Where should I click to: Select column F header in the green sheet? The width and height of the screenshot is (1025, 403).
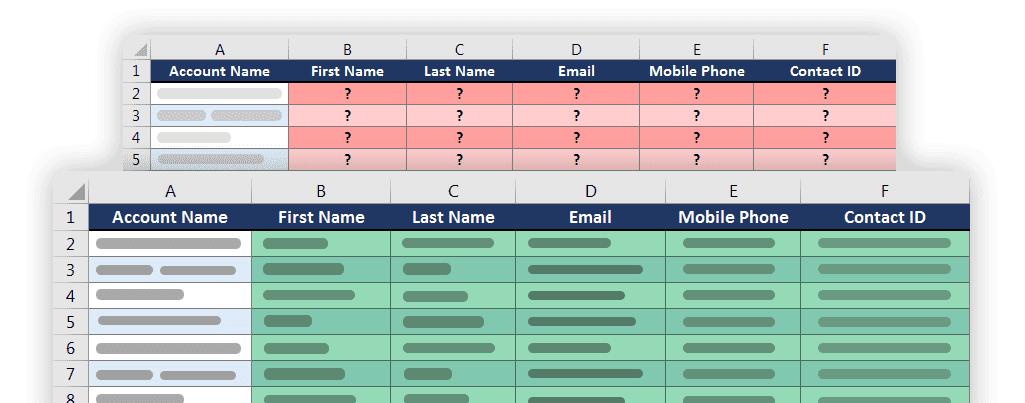click(884, 191)
